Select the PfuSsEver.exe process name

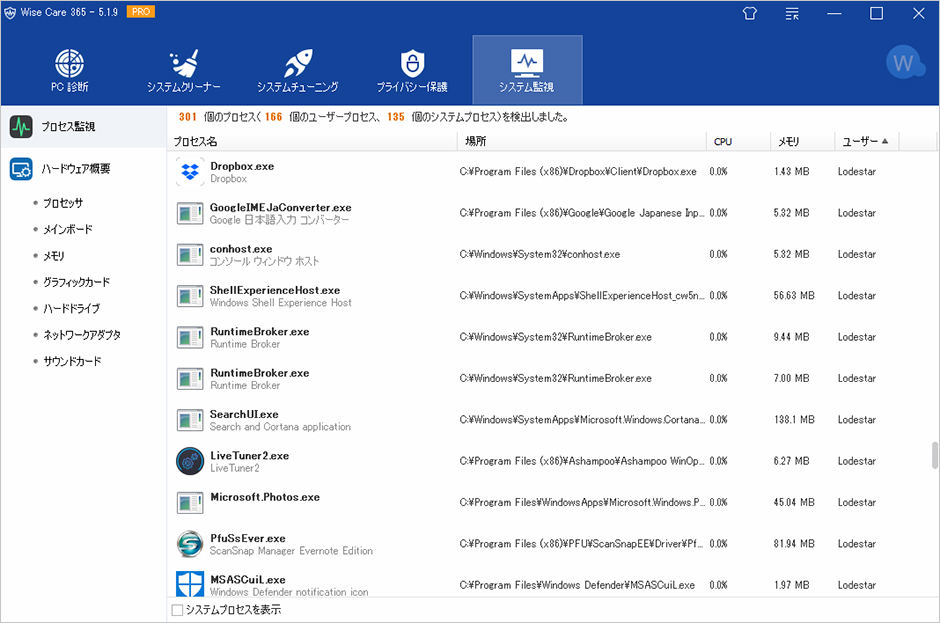tap(248, 538)
